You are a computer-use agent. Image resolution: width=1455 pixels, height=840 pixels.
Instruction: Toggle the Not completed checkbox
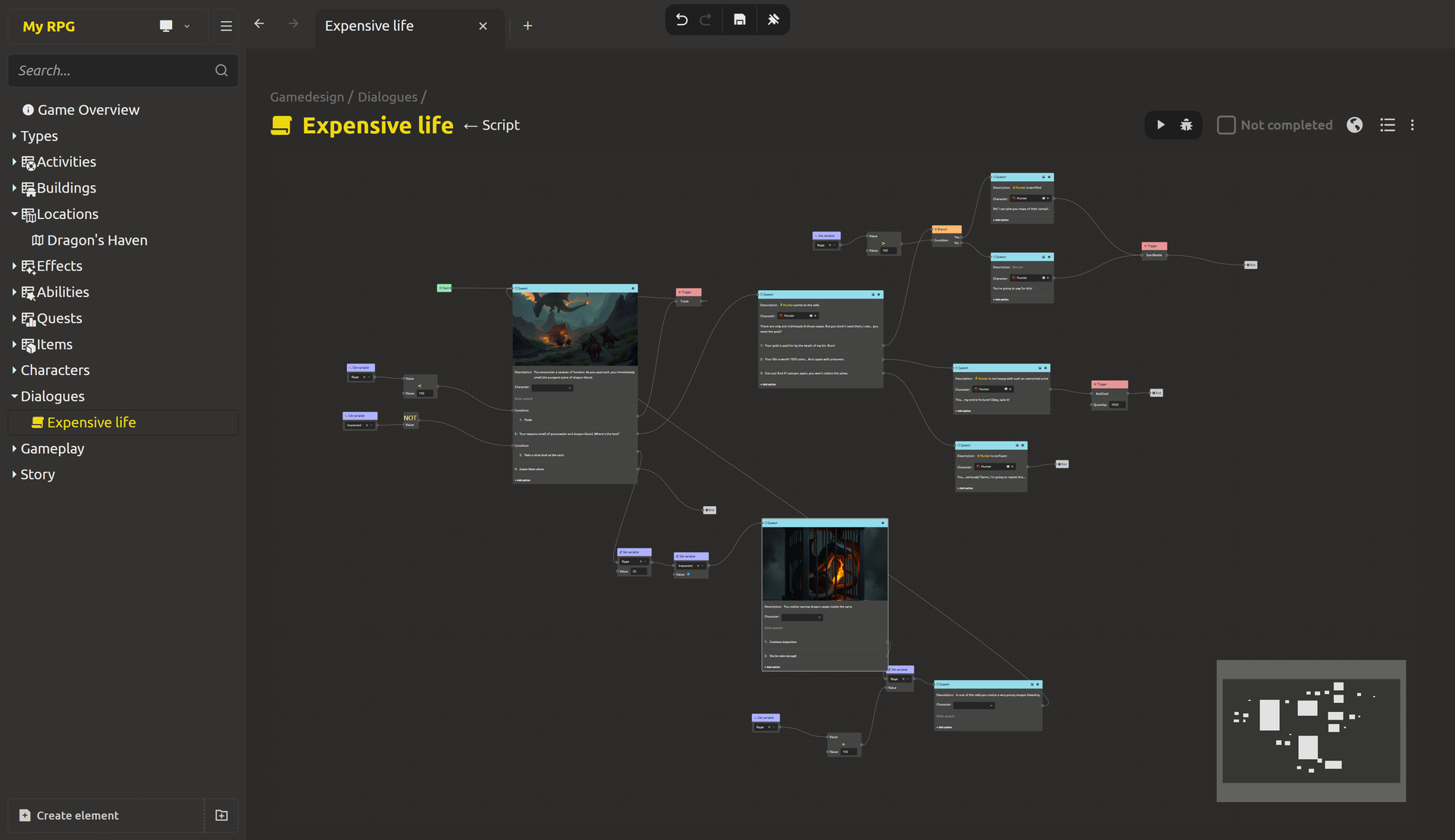tap(1225, 125)
